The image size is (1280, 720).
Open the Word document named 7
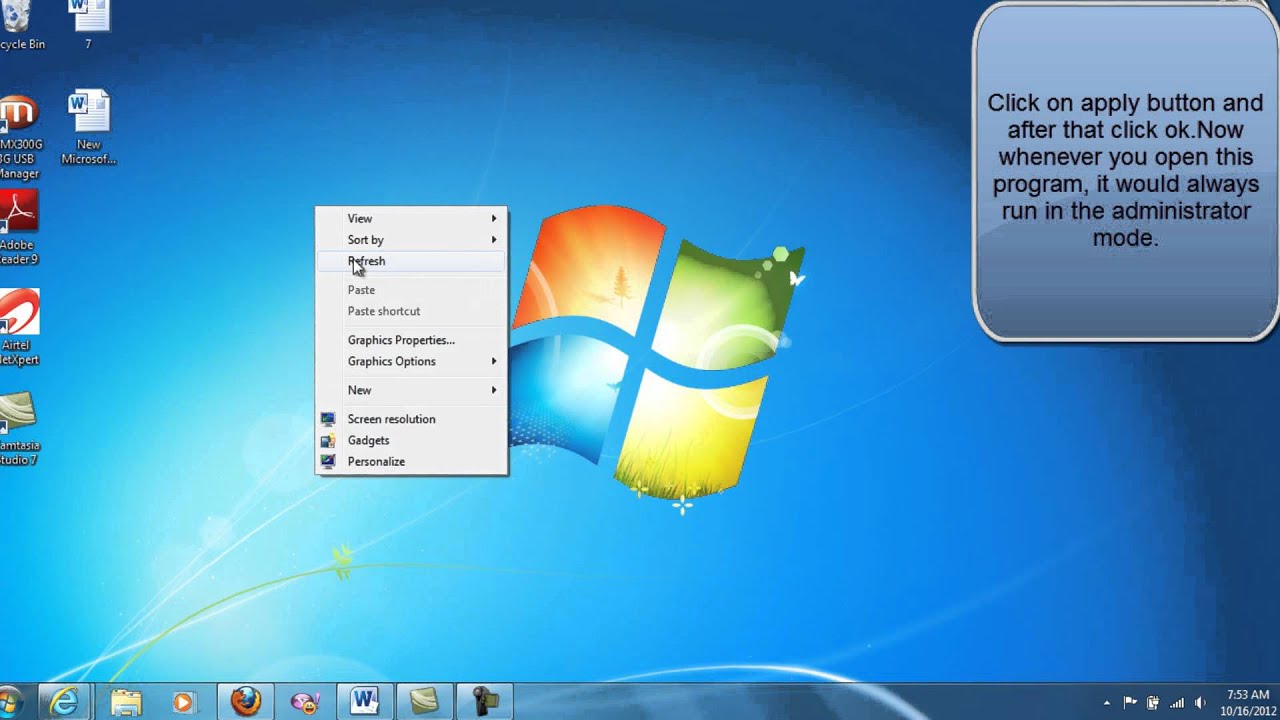(88, 26)
